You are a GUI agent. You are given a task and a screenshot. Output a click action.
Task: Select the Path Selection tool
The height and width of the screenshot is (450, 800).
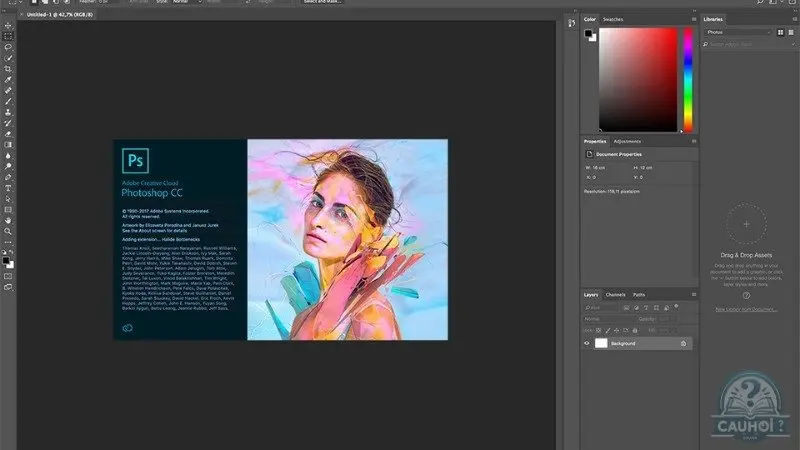(8, 199)
